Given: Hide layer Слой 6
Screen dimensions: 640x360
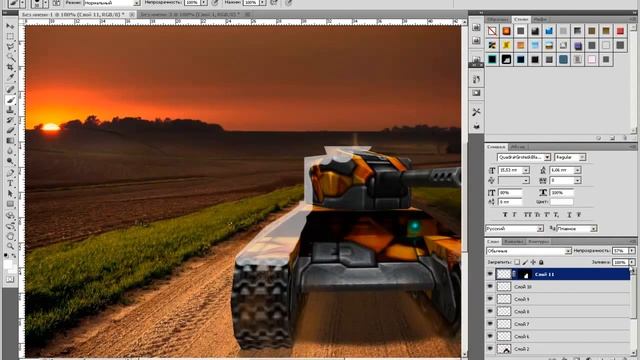Looking at the screenshot, I should (490, 336).
